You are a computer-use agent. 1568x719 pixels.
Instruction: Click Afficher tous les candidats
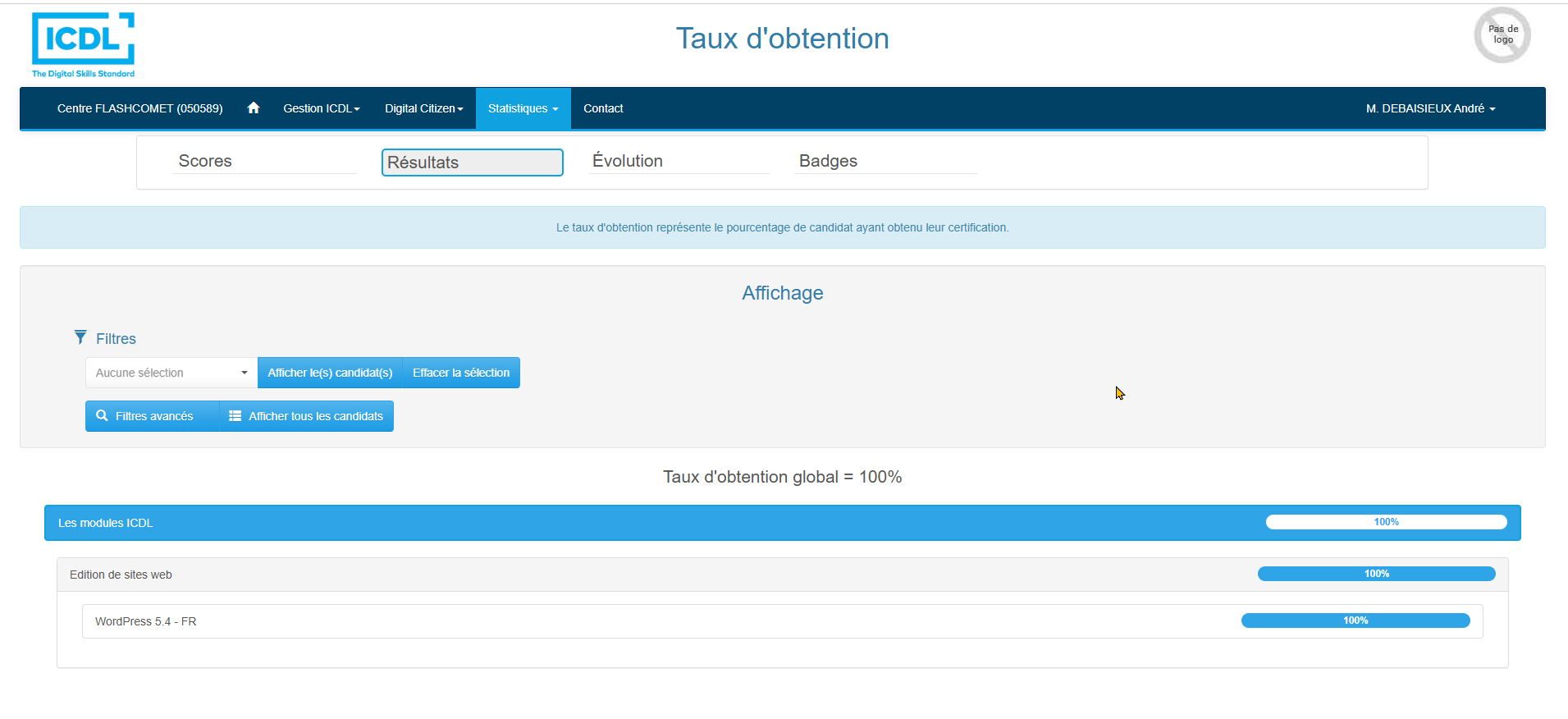pos(306,416)
